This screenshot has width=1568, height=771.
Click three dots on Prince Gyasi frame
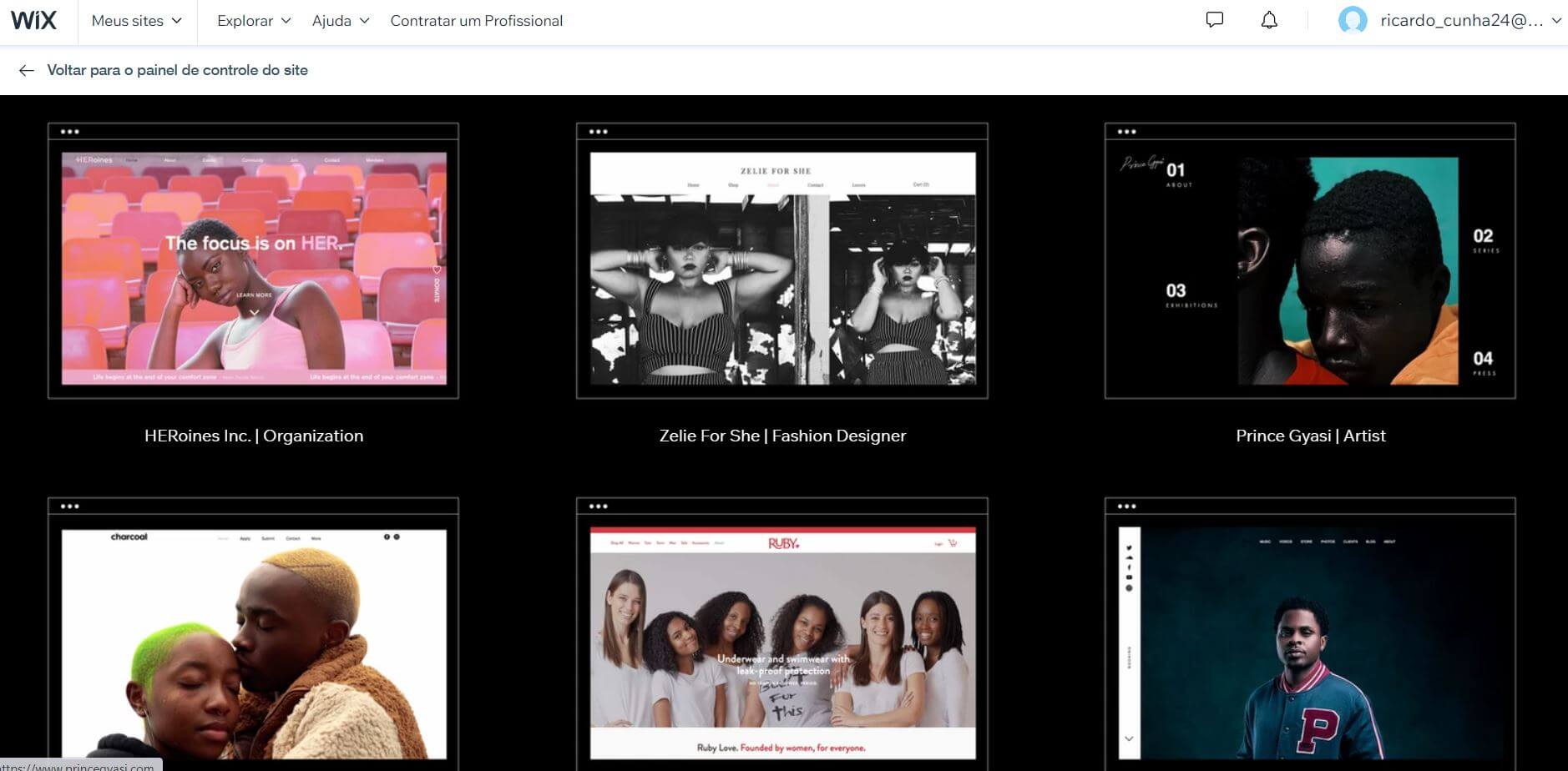1126,132
